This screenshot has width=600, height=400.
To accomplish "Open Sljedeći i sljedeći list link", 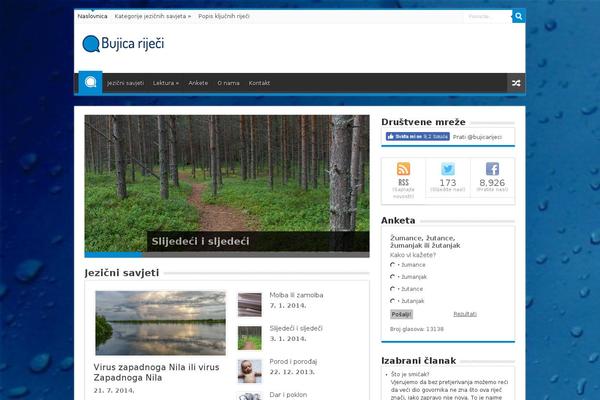I will 296,328.
